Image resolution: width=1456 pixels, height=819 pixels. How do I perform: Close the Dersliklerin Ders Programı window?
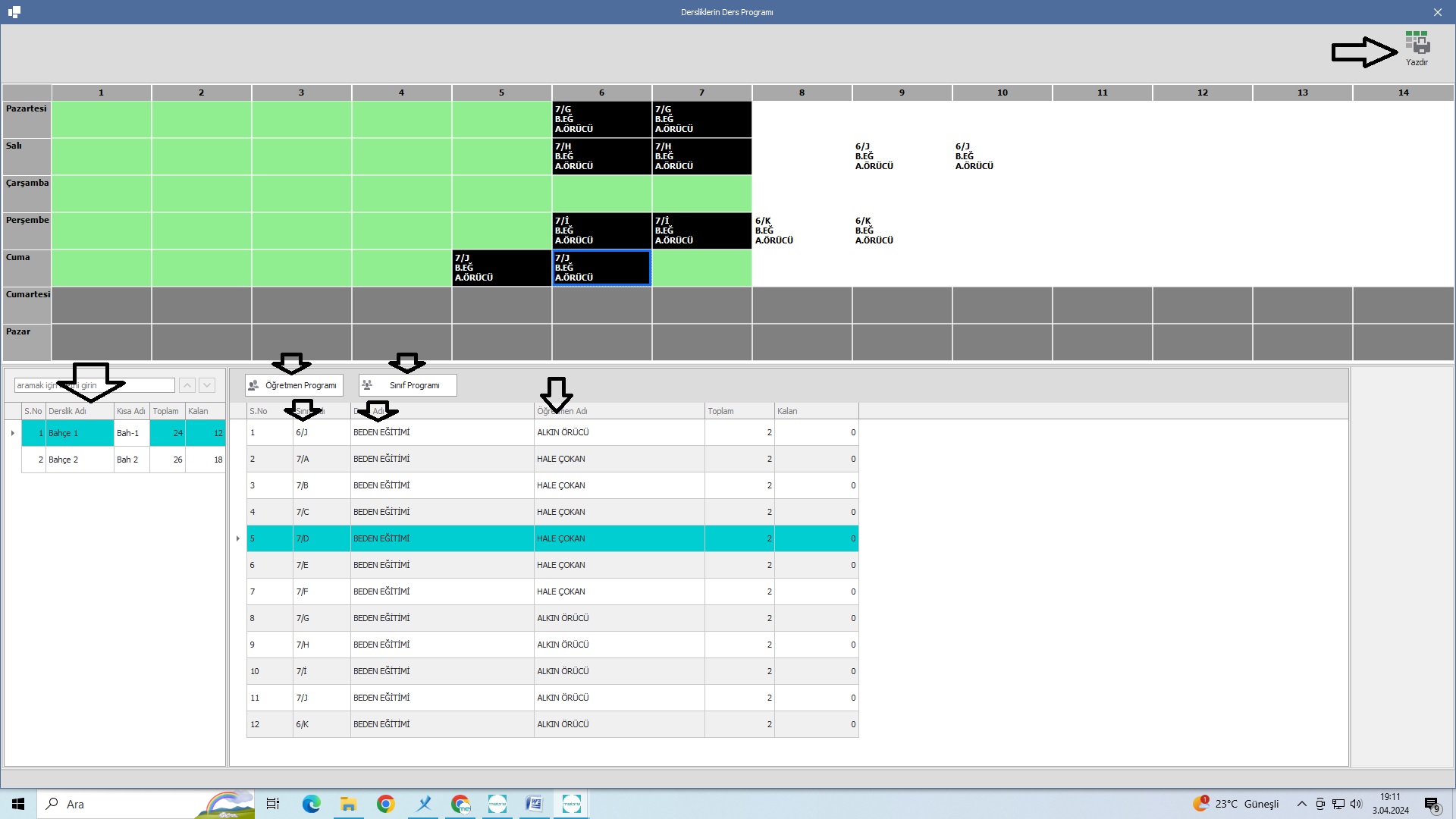[x=1438, y=12]
